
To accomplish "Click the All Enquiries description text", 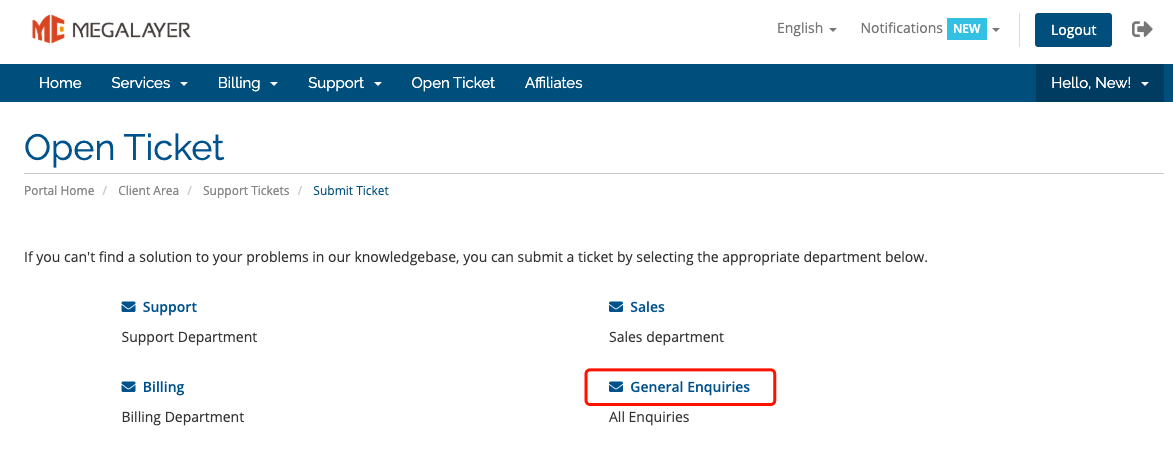I will click(649, 417).
